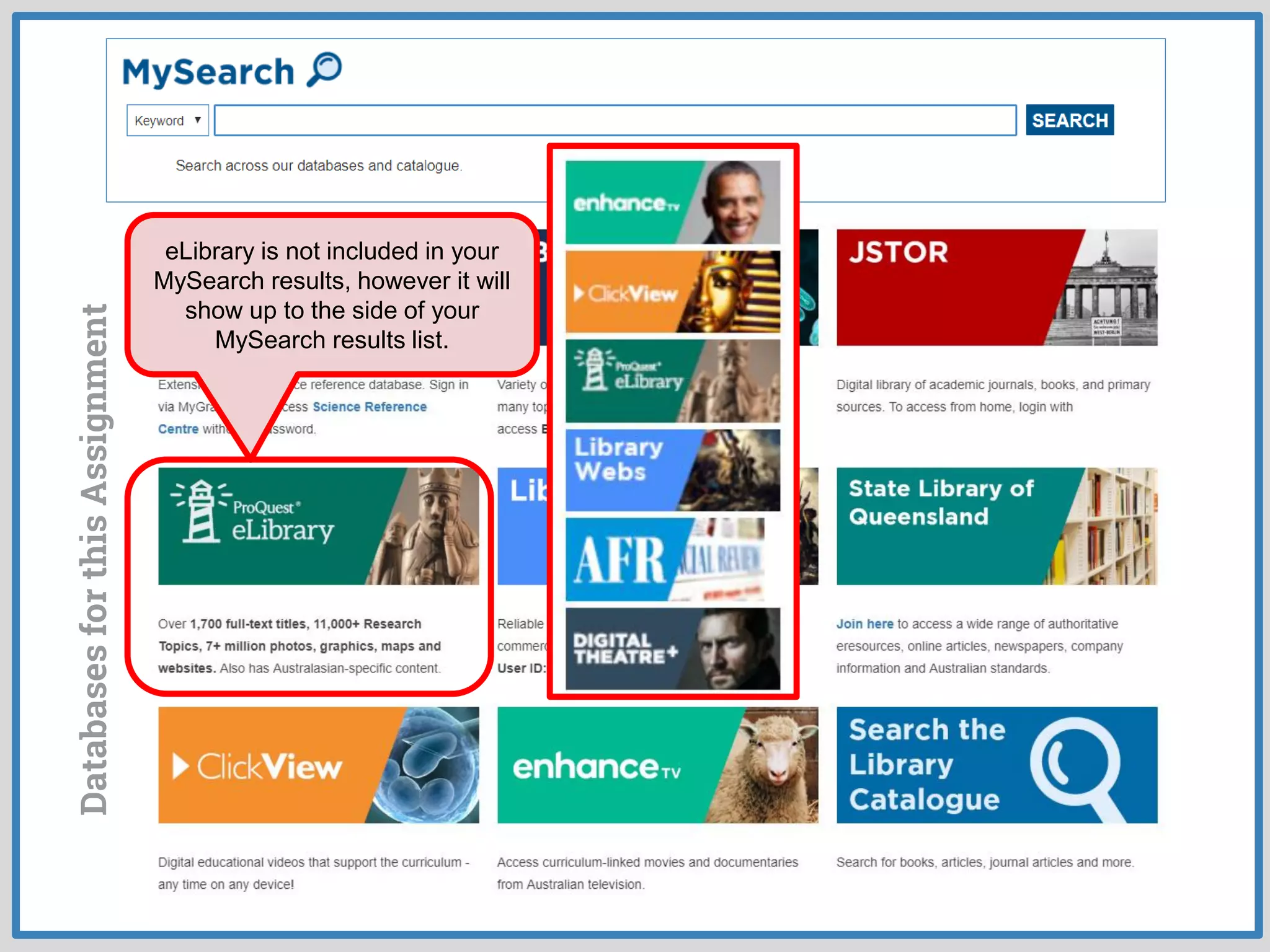1270x952 pixels.
Task: Click 'Also has Australasian-specific content.' text
Action: click(331, 669)
